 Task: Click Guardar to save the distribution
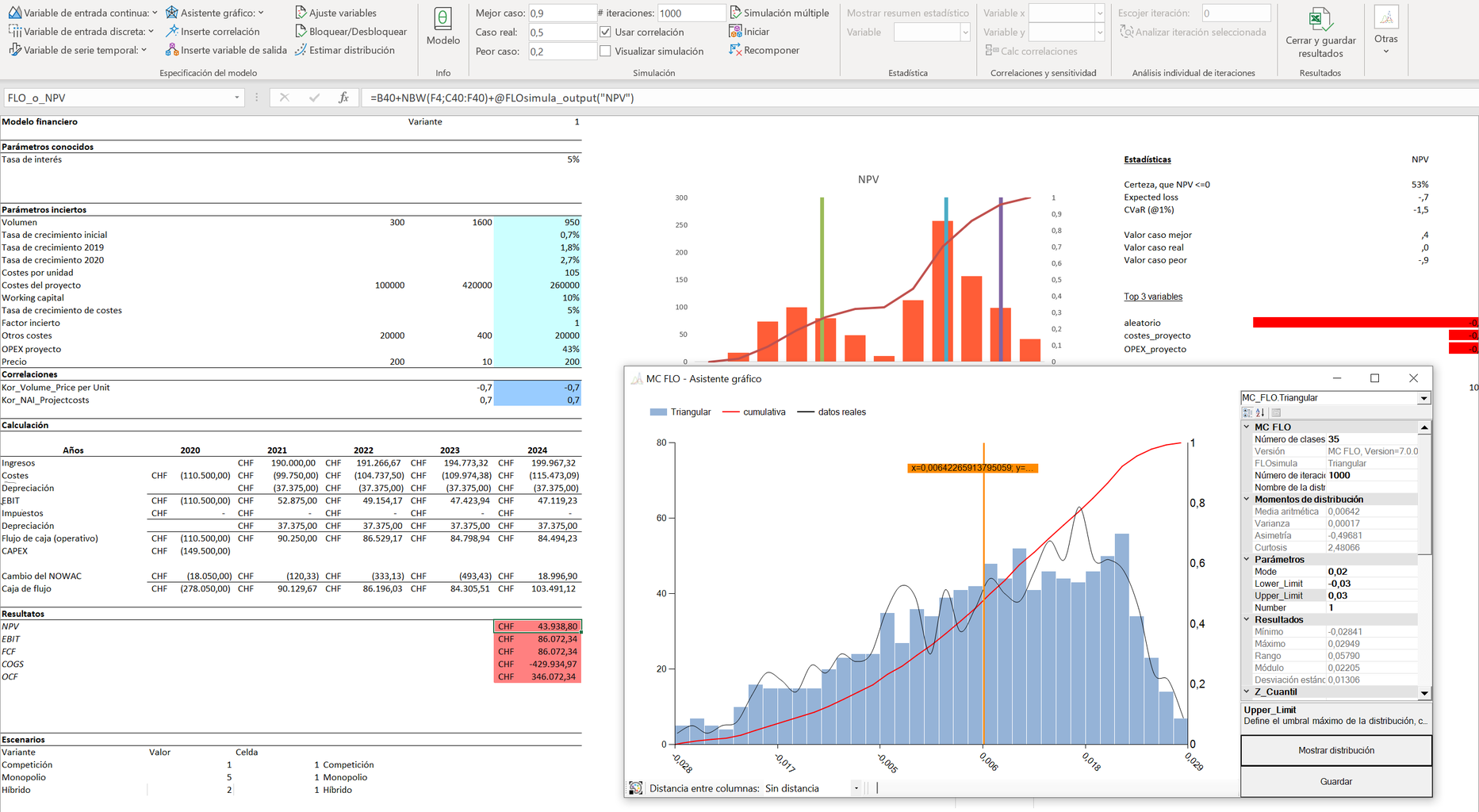1335,781
